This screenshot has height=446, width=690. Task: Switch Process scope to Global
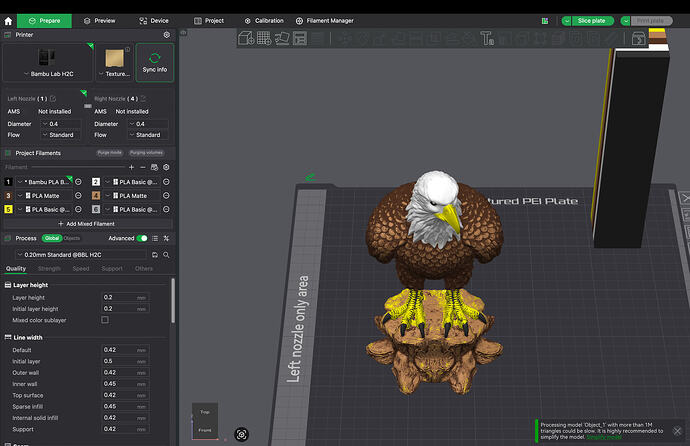(x=52, y=238)
